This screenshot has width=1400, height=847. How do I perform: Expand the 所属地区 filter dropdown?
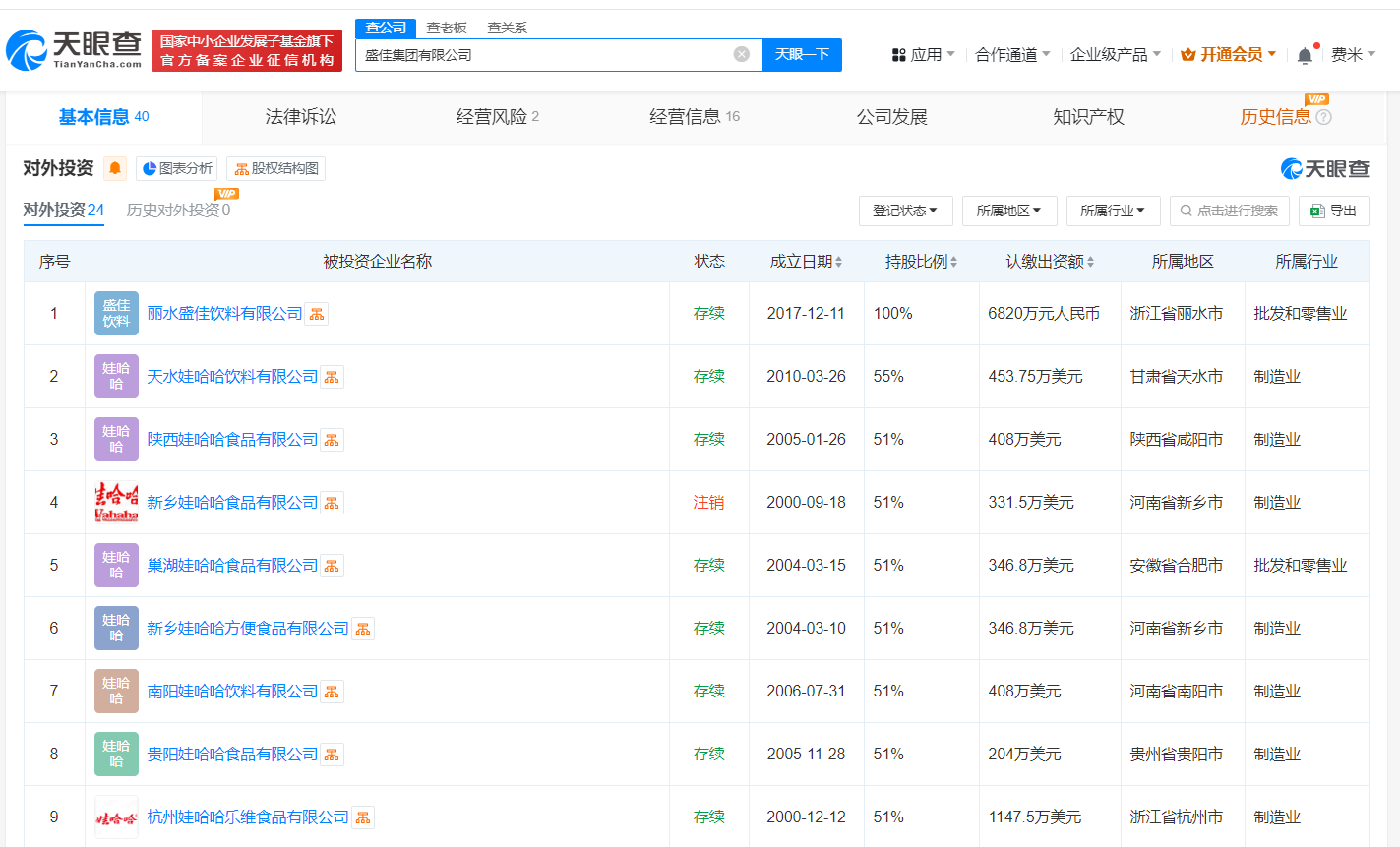(x=1009, y=211)
